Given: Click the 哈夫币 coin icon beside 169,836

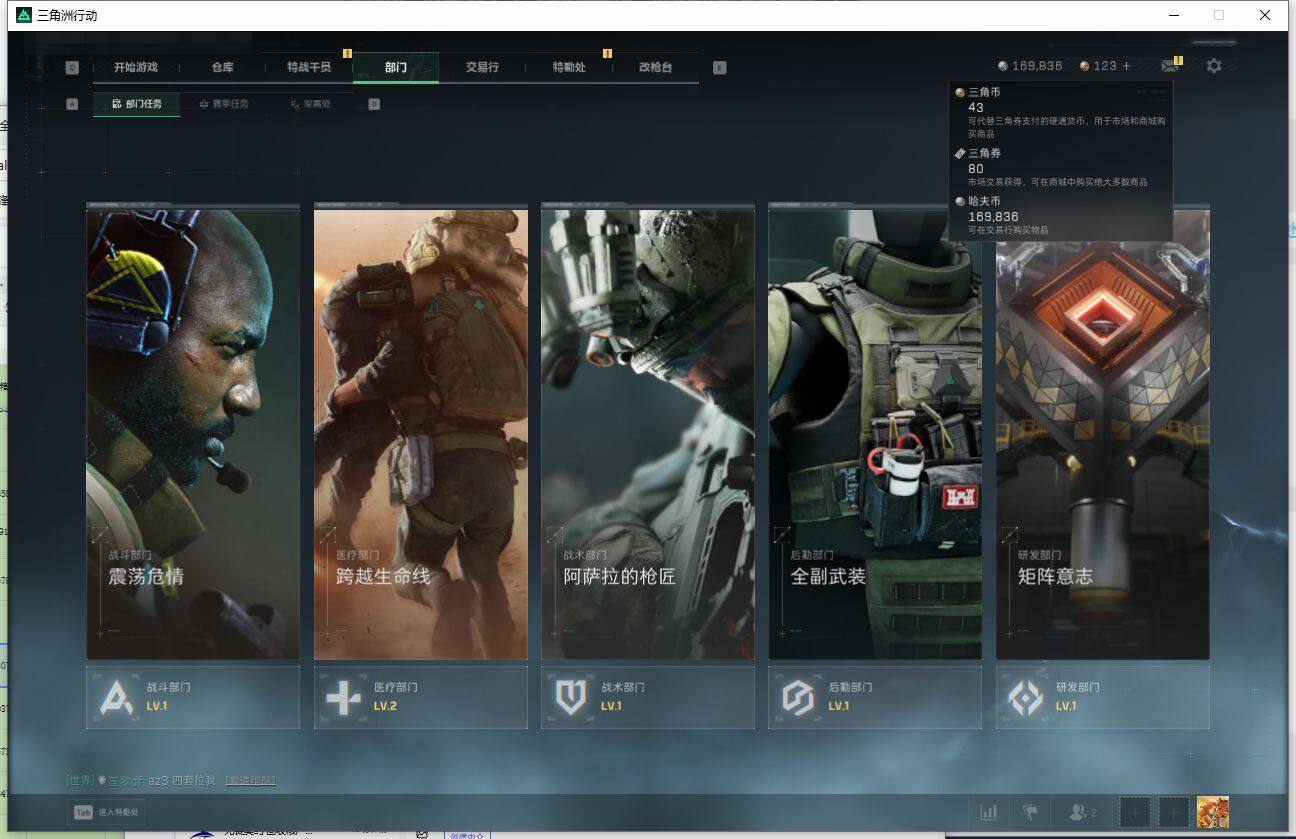Looking at the screenshot, I should tap(1003, 66).
